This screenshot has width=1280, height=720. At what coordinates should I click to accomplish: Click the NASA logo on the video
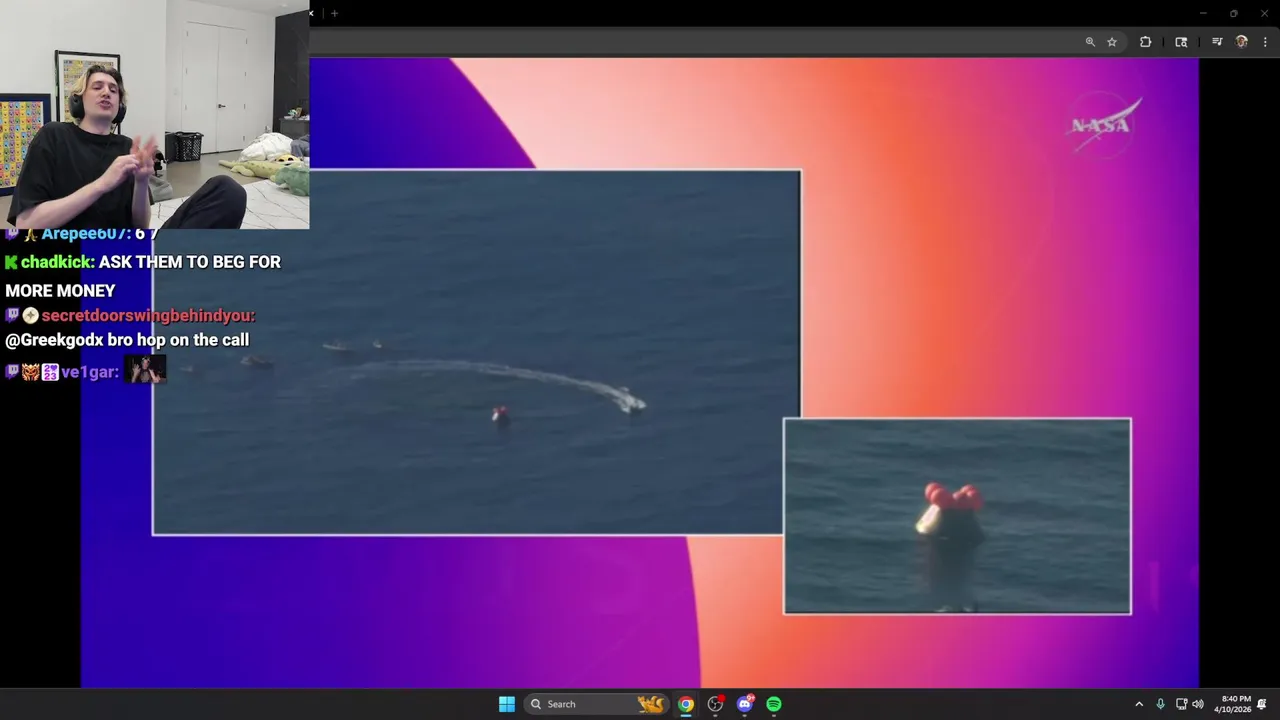click(1104, 124)
